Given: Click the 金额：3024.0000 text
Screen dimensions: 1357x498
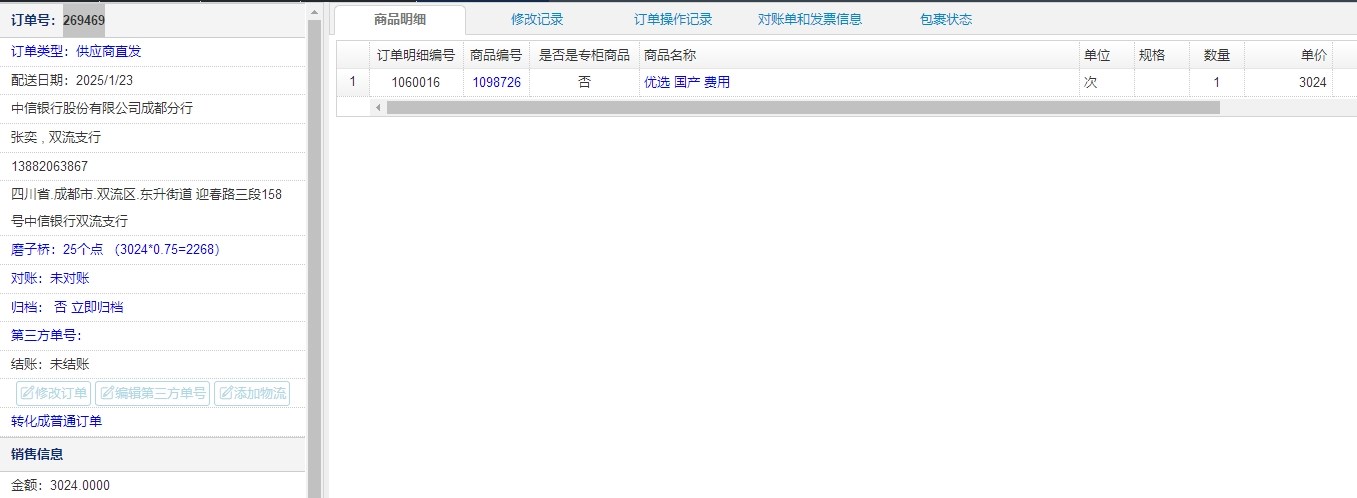Looking at the screenshot, I should point(61,486).
